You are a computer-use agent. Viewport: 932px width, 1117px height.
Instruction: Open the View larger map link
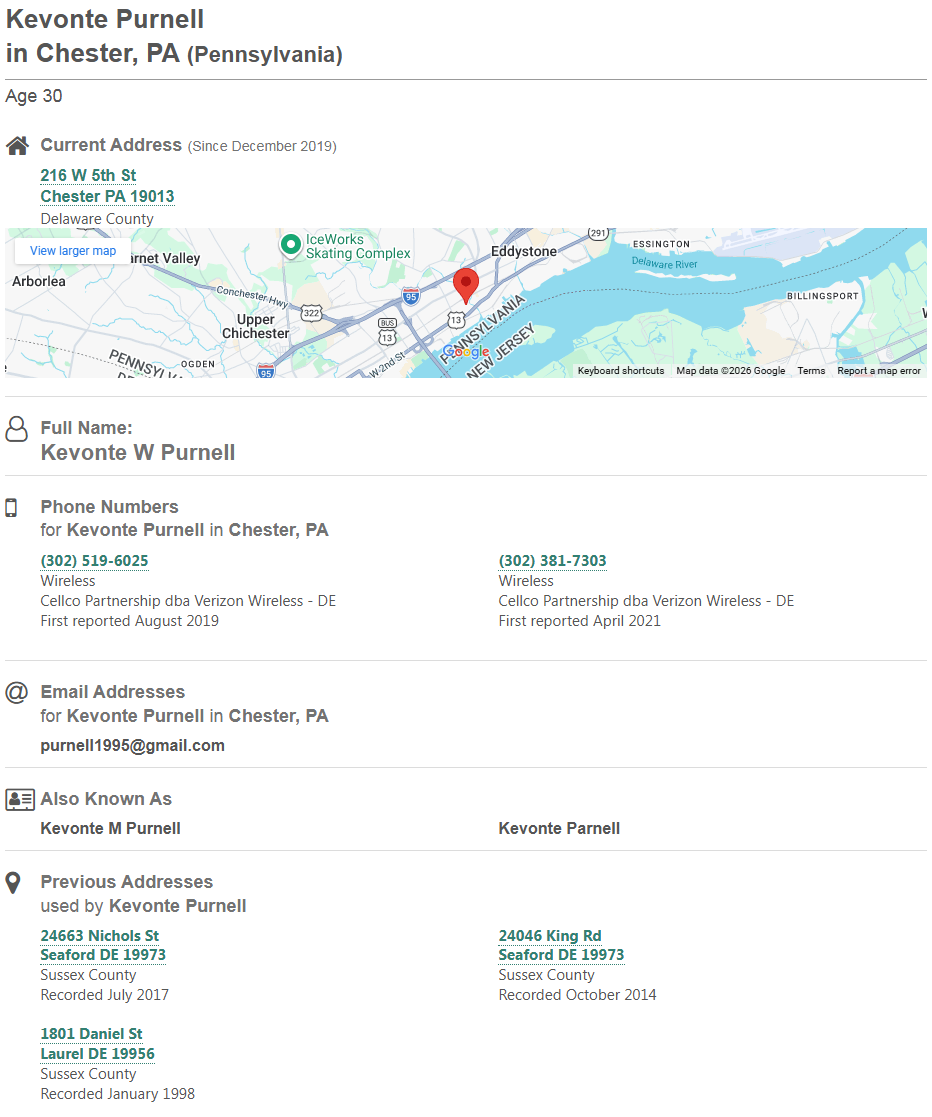[x=73, y=251]
